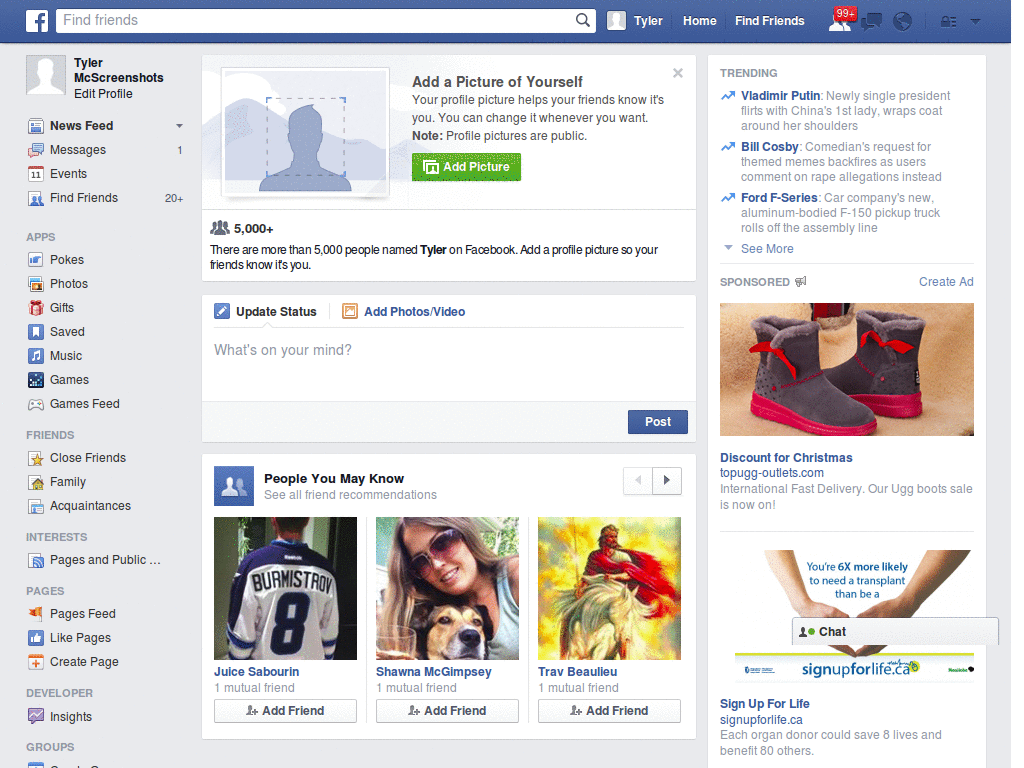Open the Chat bar
Viewport: 1024px width, 768px height.
click(x=895, y=632)
